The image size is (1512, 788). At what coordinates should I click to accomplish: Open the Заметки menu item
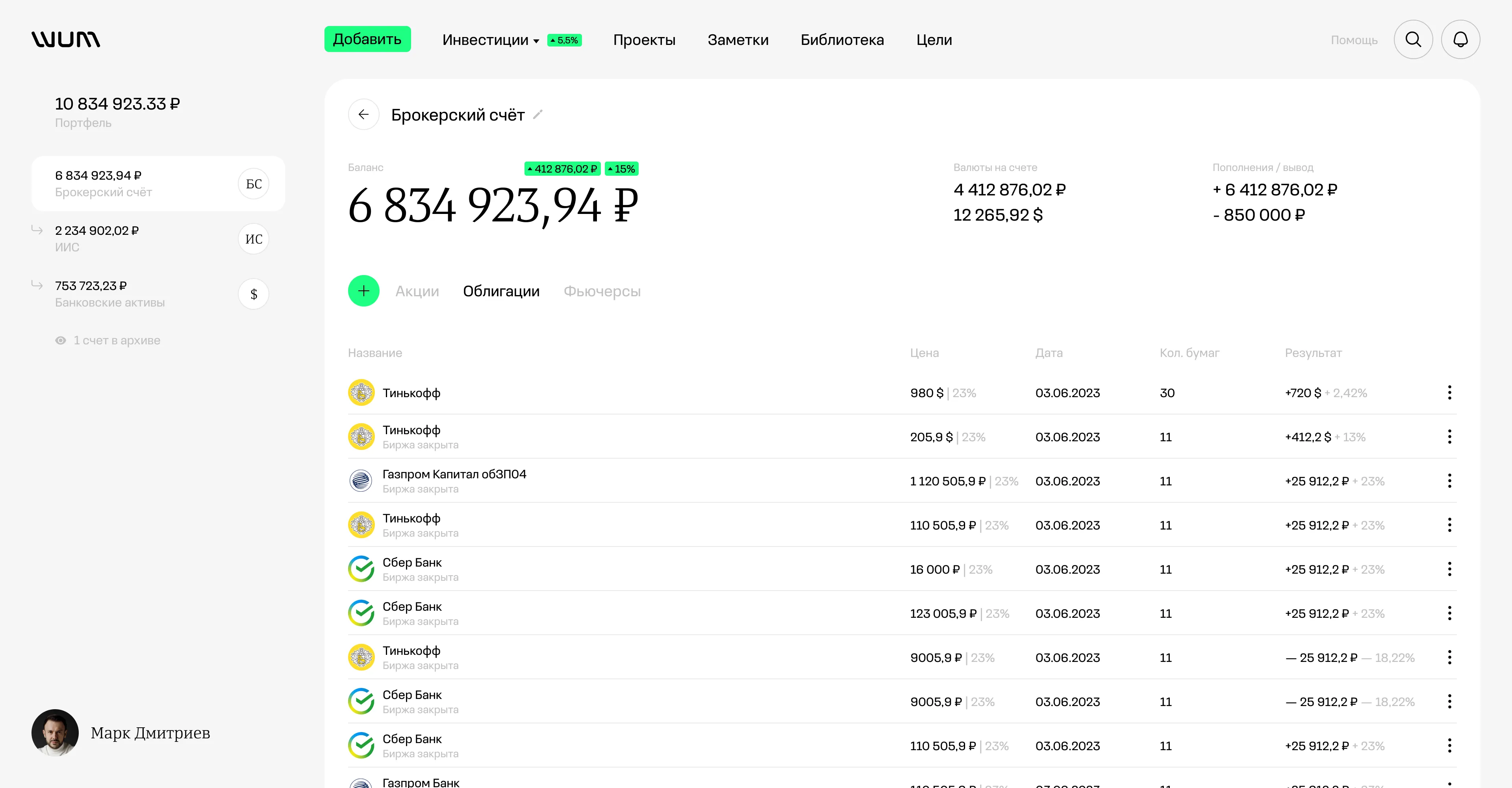click(x=738, y=40)
